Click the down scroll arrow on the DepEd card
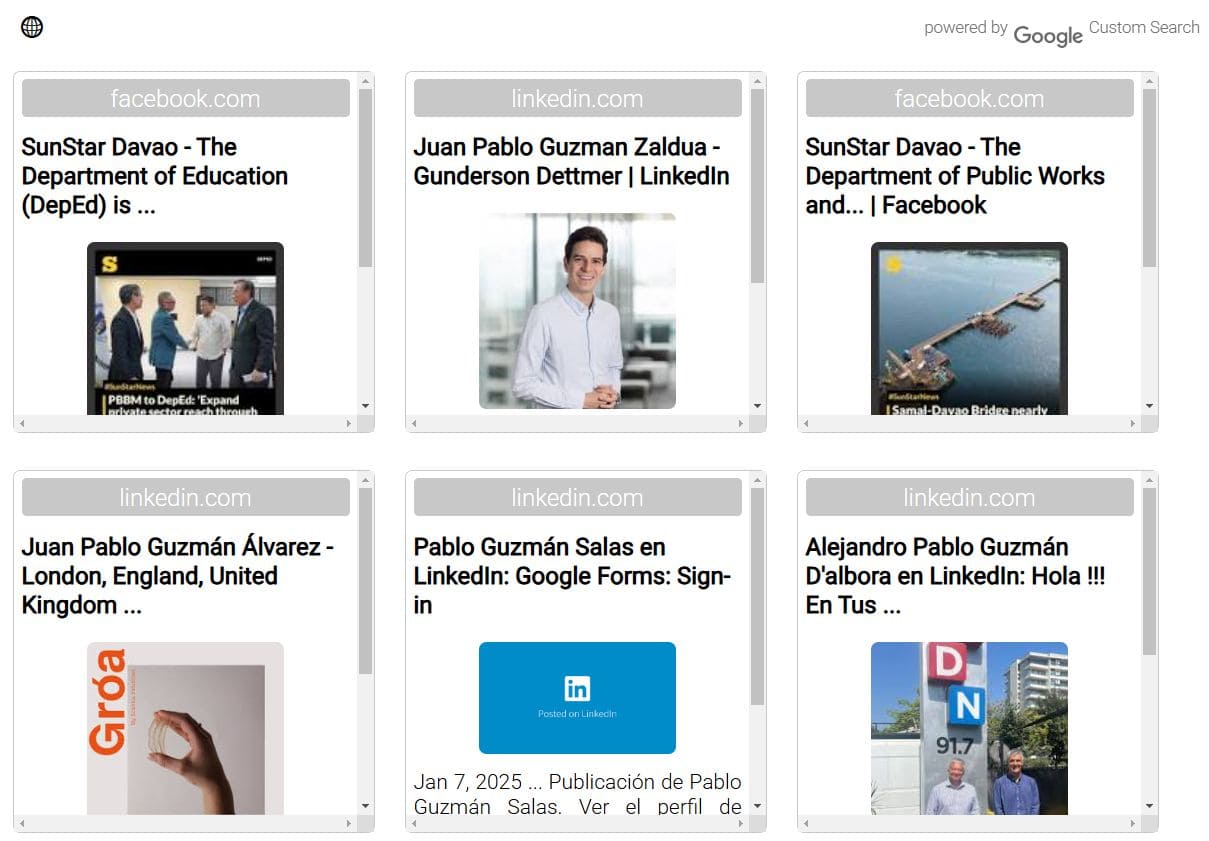1209x841 pixels. point(365,406)
